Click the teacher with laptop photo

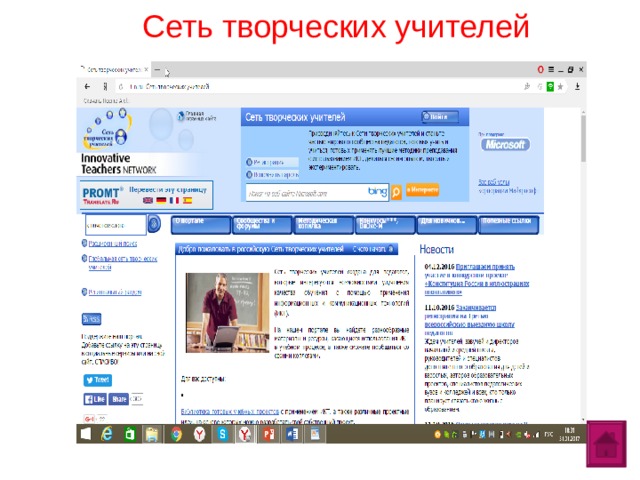pos(227,313)
